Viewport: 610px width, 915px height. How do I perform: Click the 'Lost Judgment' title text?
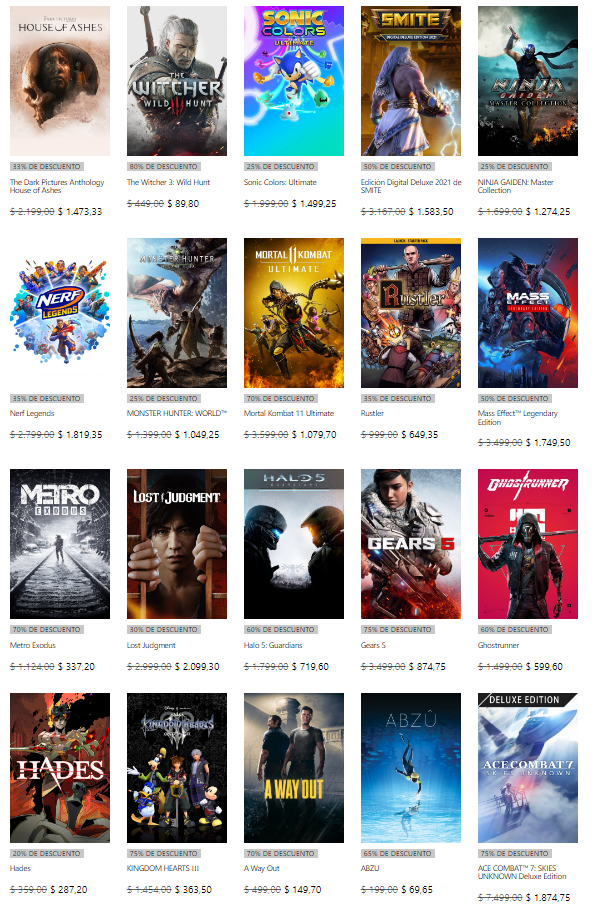click(x=151, y=645)
